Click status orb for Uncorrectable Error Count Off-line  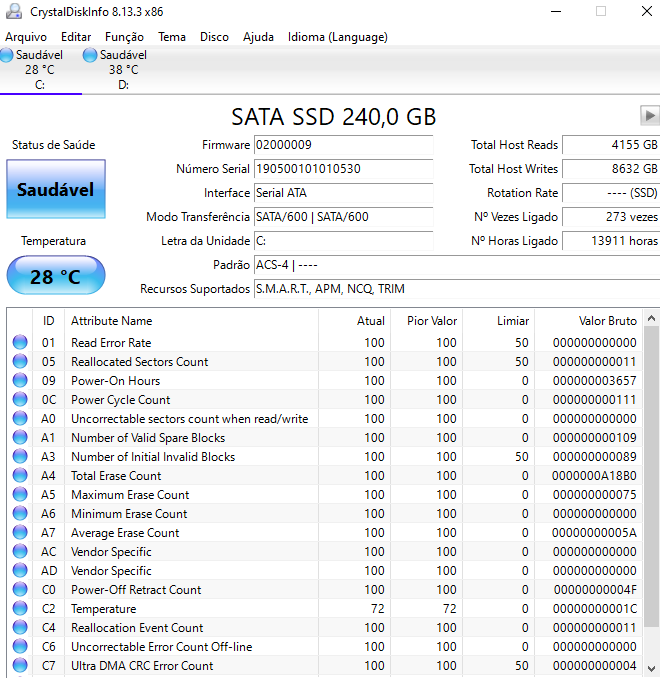click(20, 646)
